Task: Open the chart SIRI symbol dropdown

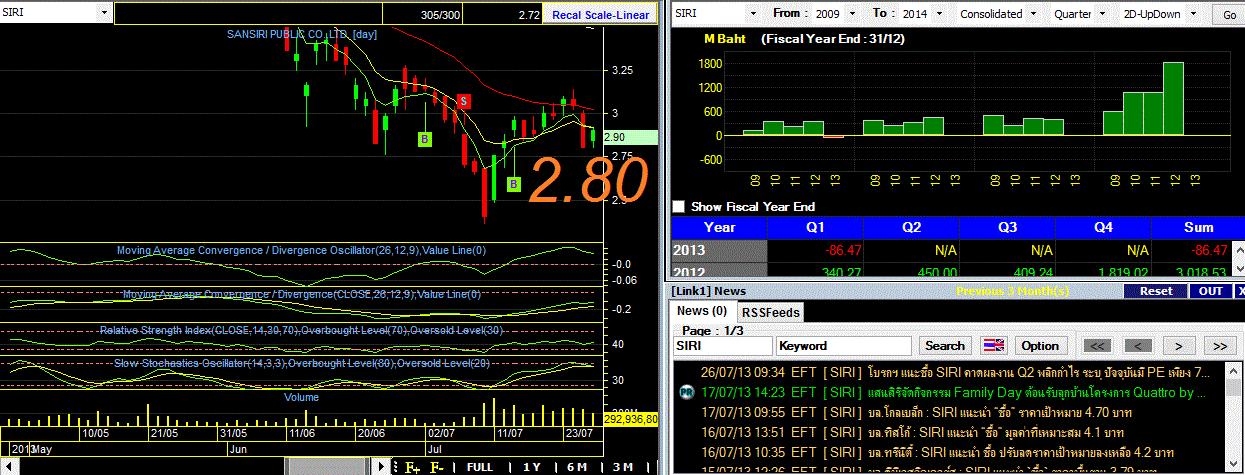Action: (x=106, y=13)
